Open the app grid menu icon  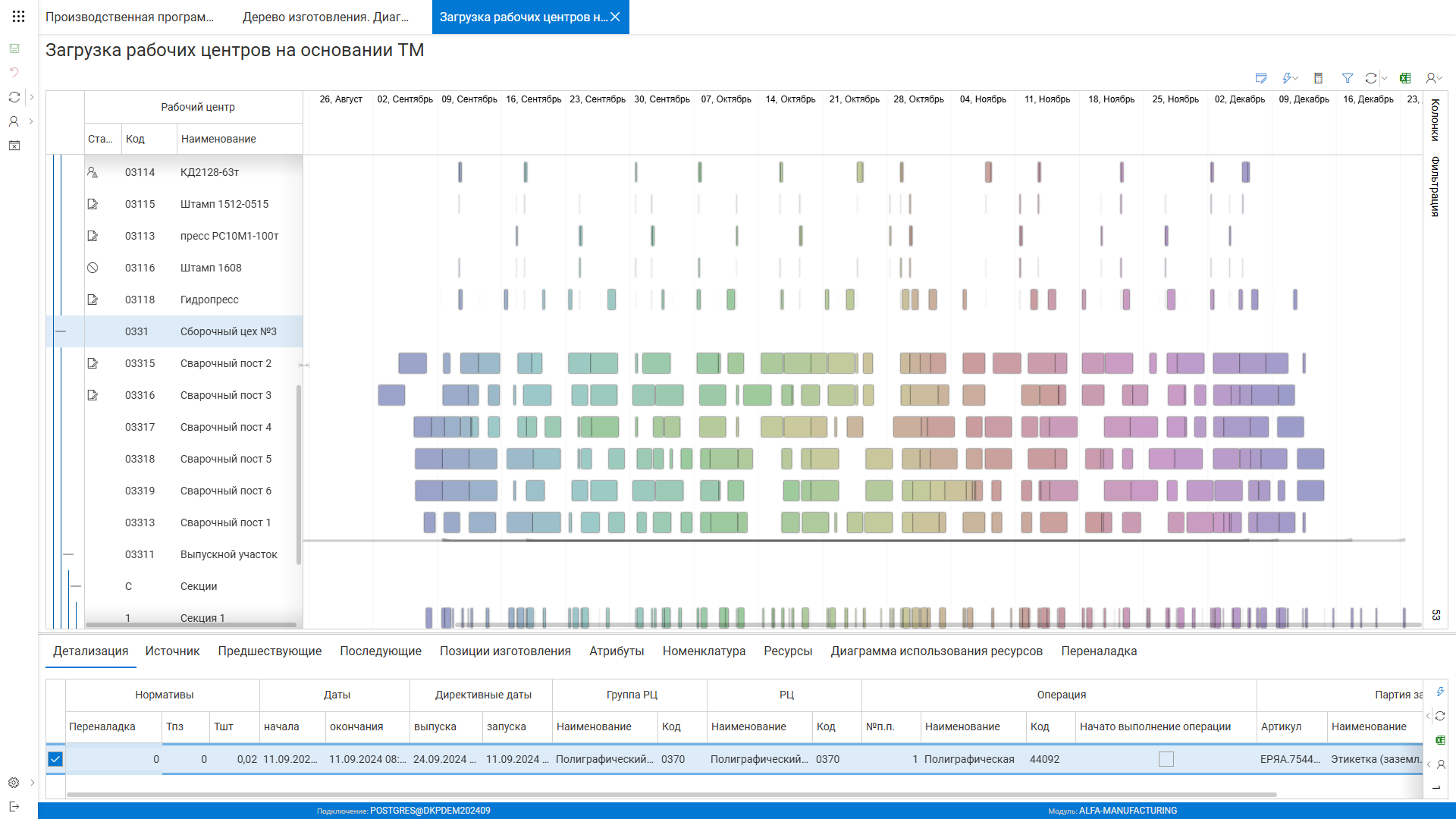[18, 16]
